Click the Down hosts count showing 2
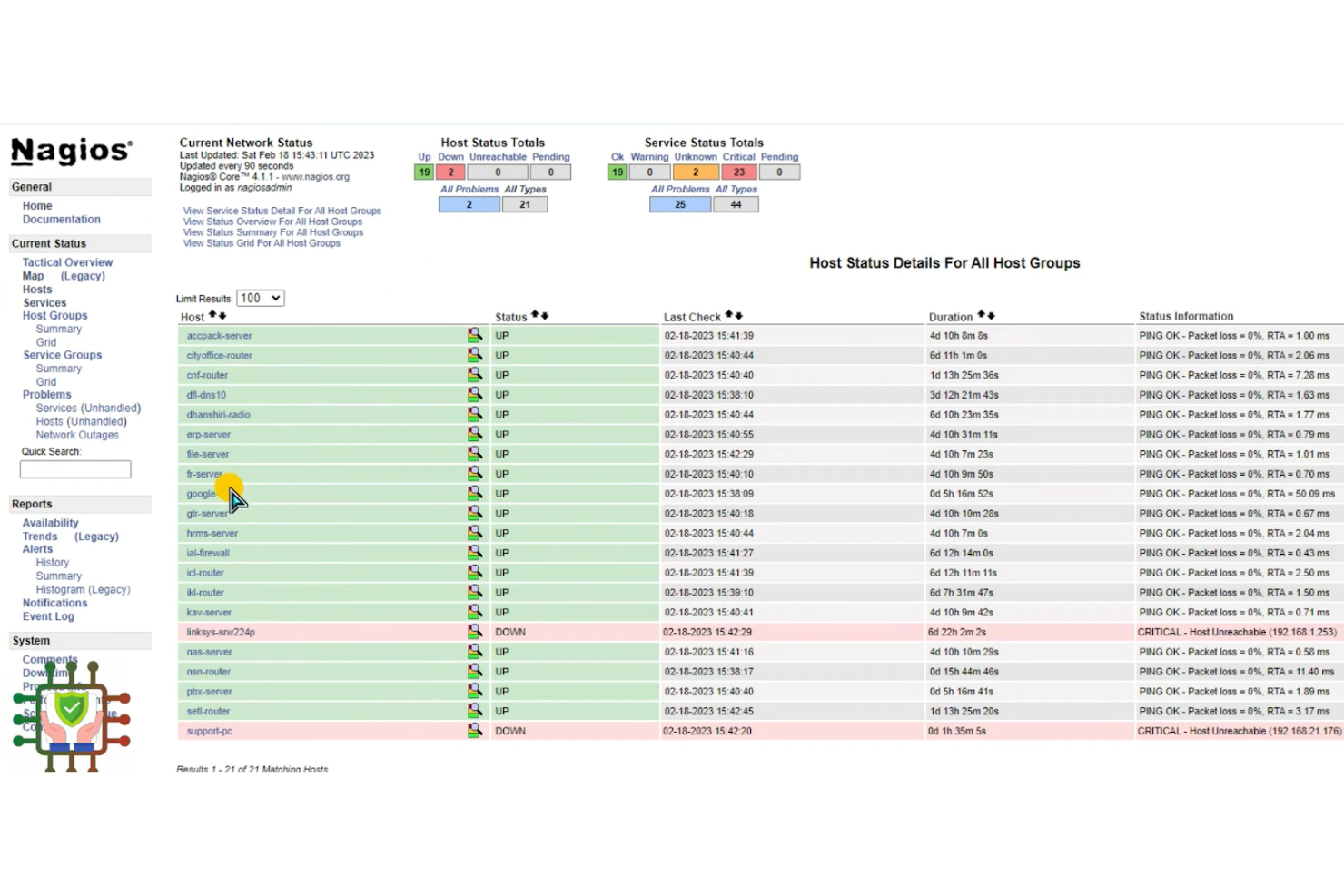This screenshot has height=896, width=1344. 450,172
